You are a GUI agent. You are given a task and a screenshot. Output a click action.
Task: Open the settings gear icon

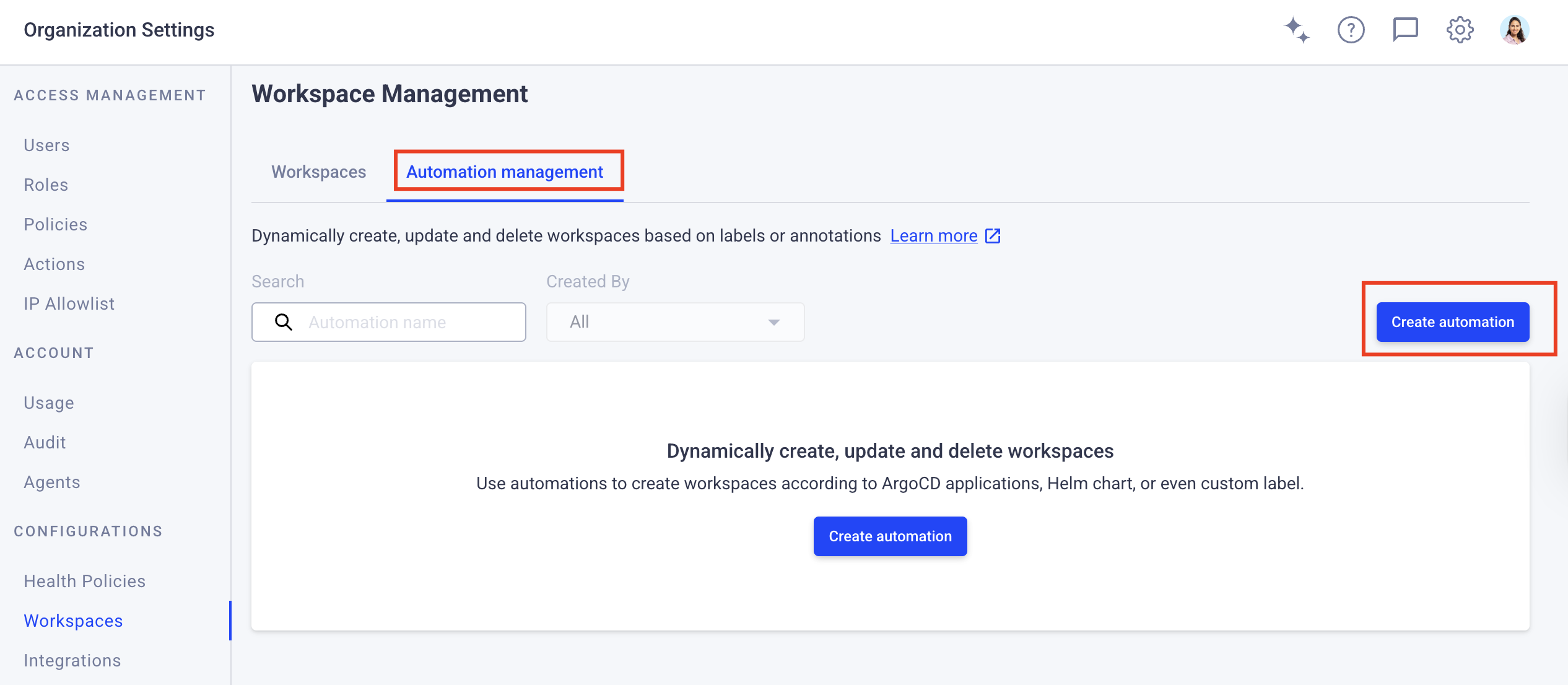tap(1460, 30)
